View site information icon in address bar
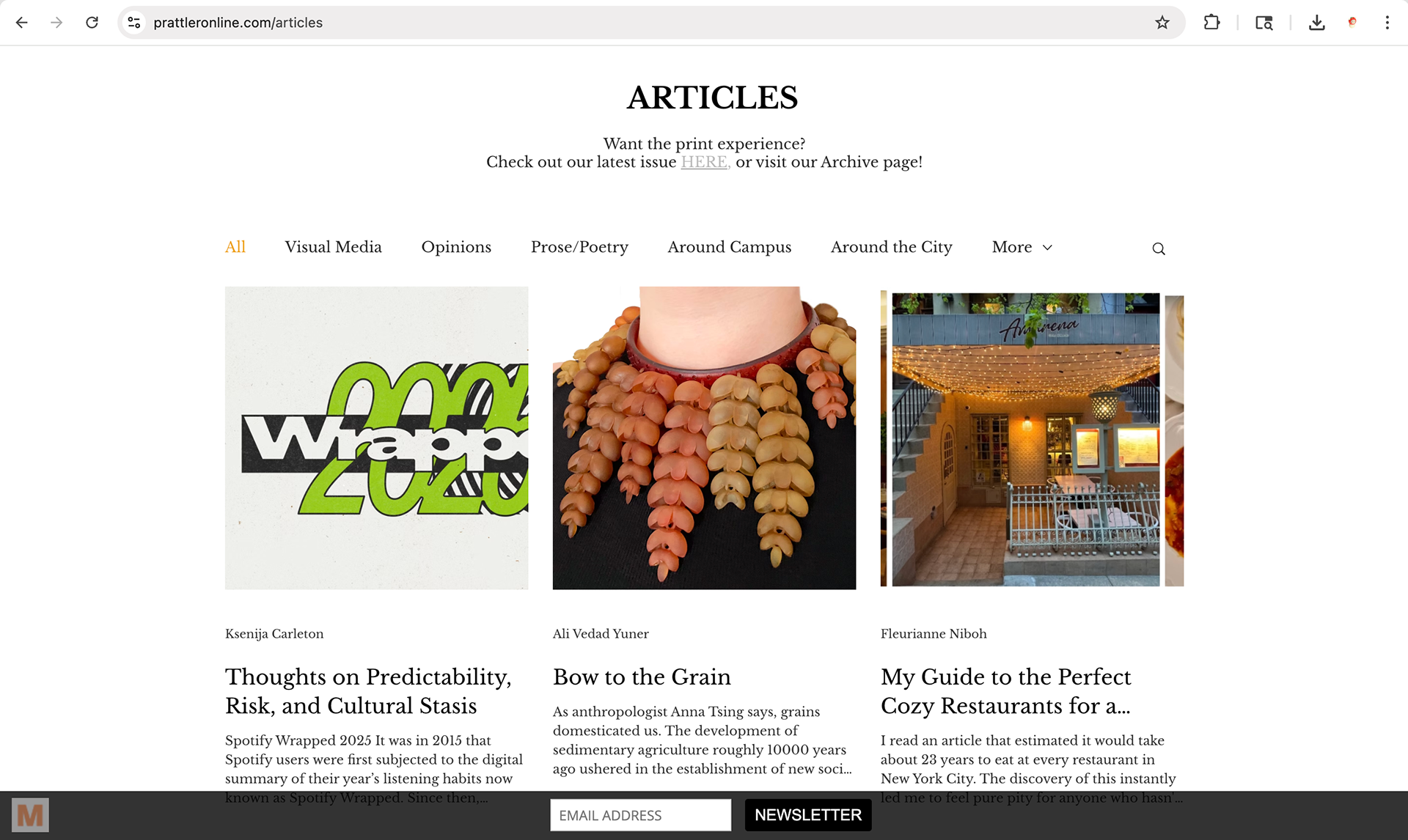 [x=134, y=23]
